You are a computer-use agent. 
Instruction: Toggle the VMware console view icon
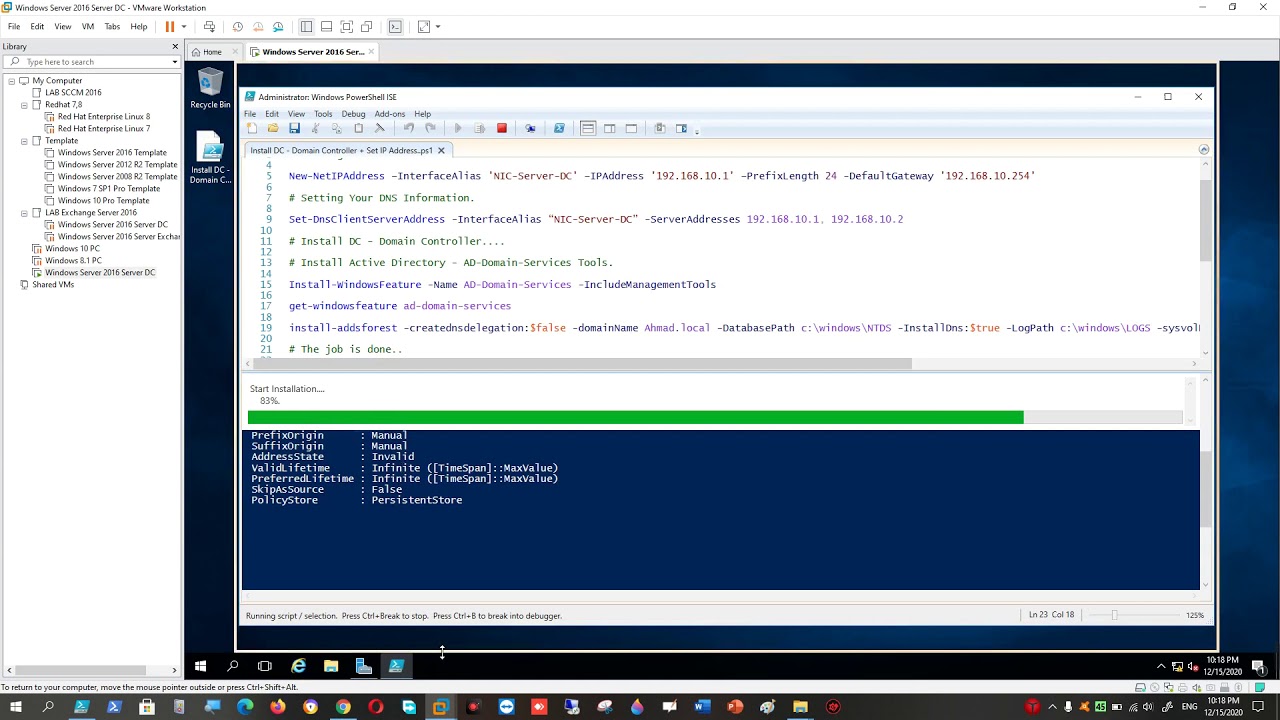tap(395, 27)
